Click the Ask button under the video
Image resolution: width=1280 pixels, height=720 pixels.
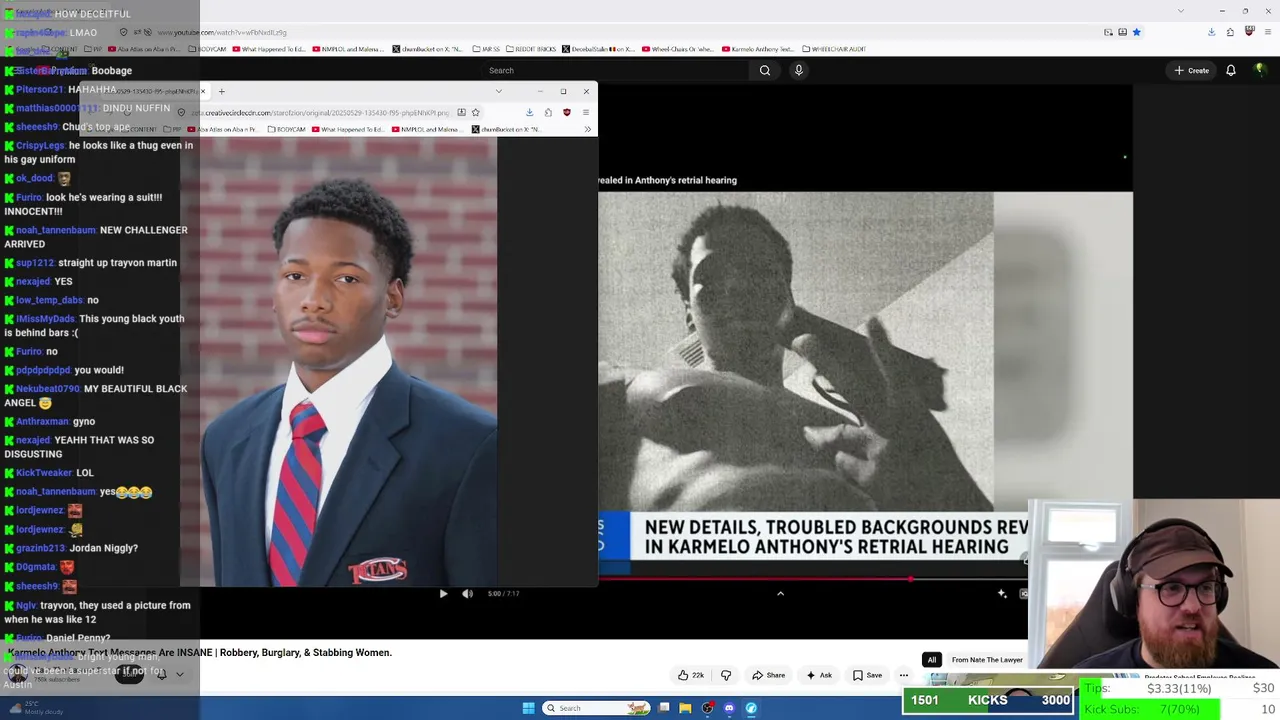[x=819, y=675]
